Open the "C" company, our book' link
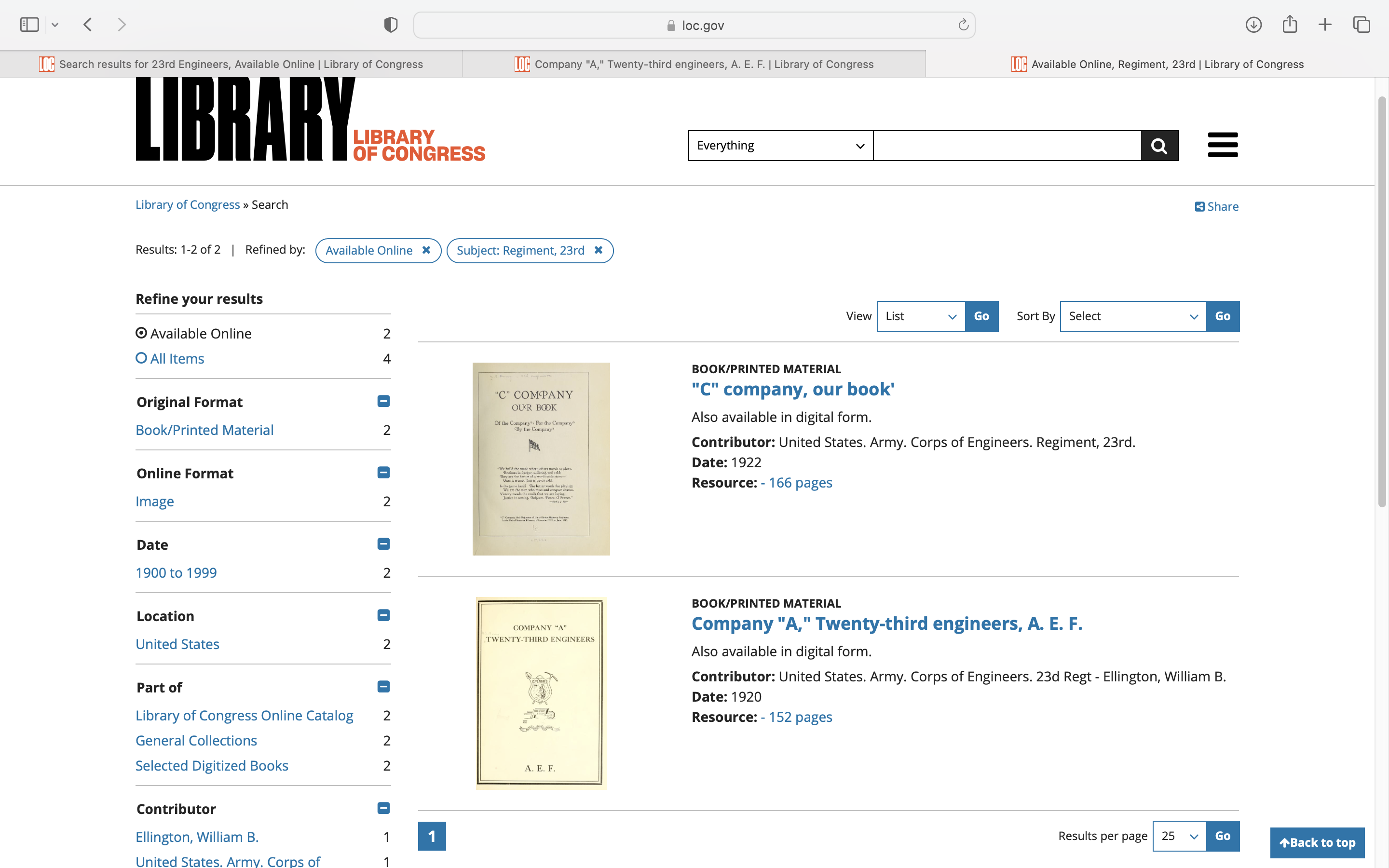The height and width of the screenshot is (868, 1389). [792, 389]
